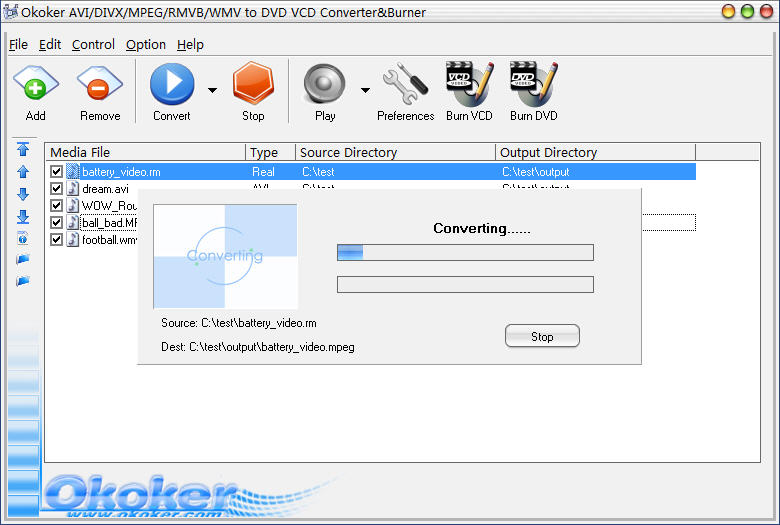Toggle the ball_bad file checkbox
Image resolution: width=780 pixels, height=525 pixels.
[56, 222]
